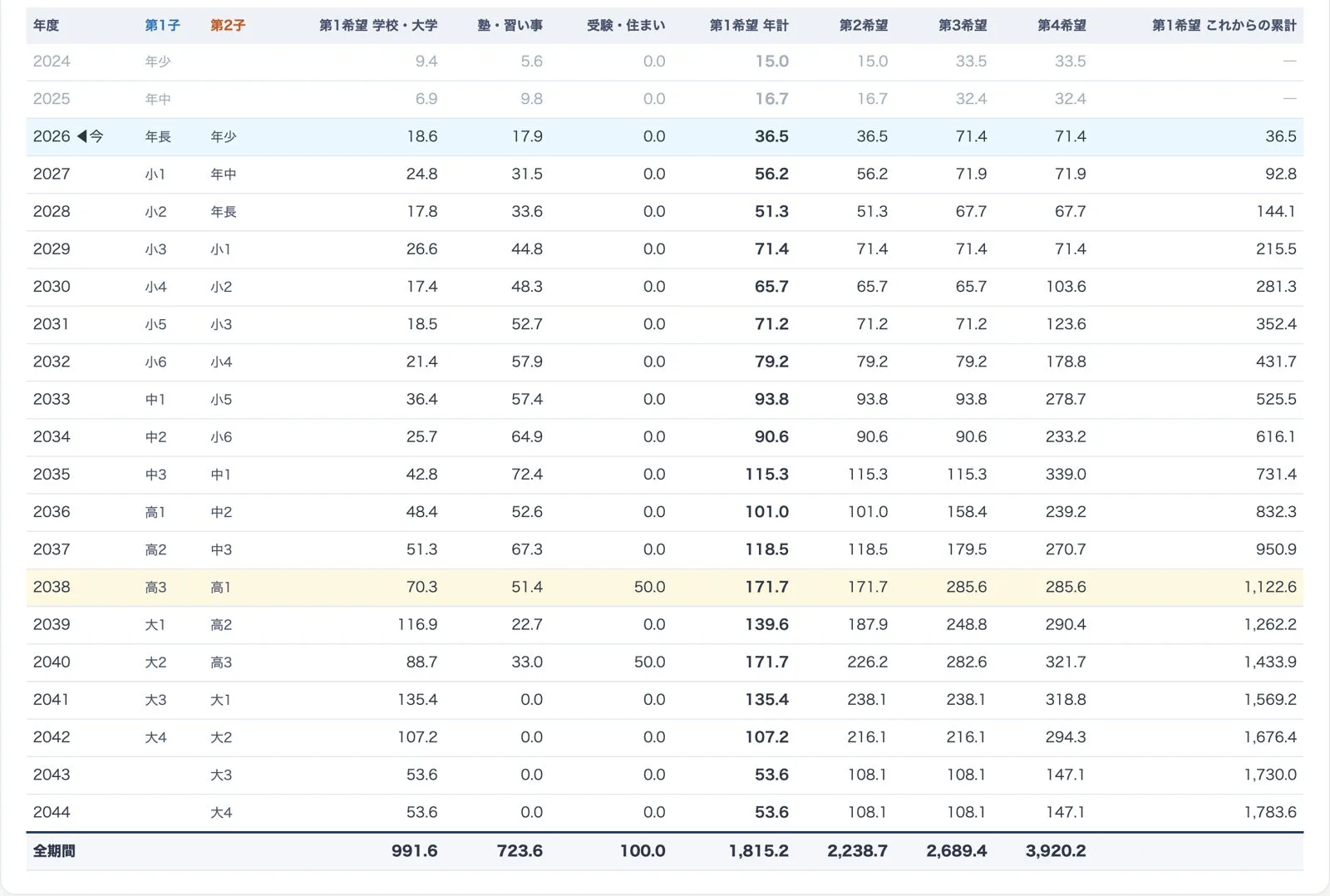The width and height of the screenshot is (1330, 896).
Task: Click the 全期間 total row label
Action: click(54, 851)
